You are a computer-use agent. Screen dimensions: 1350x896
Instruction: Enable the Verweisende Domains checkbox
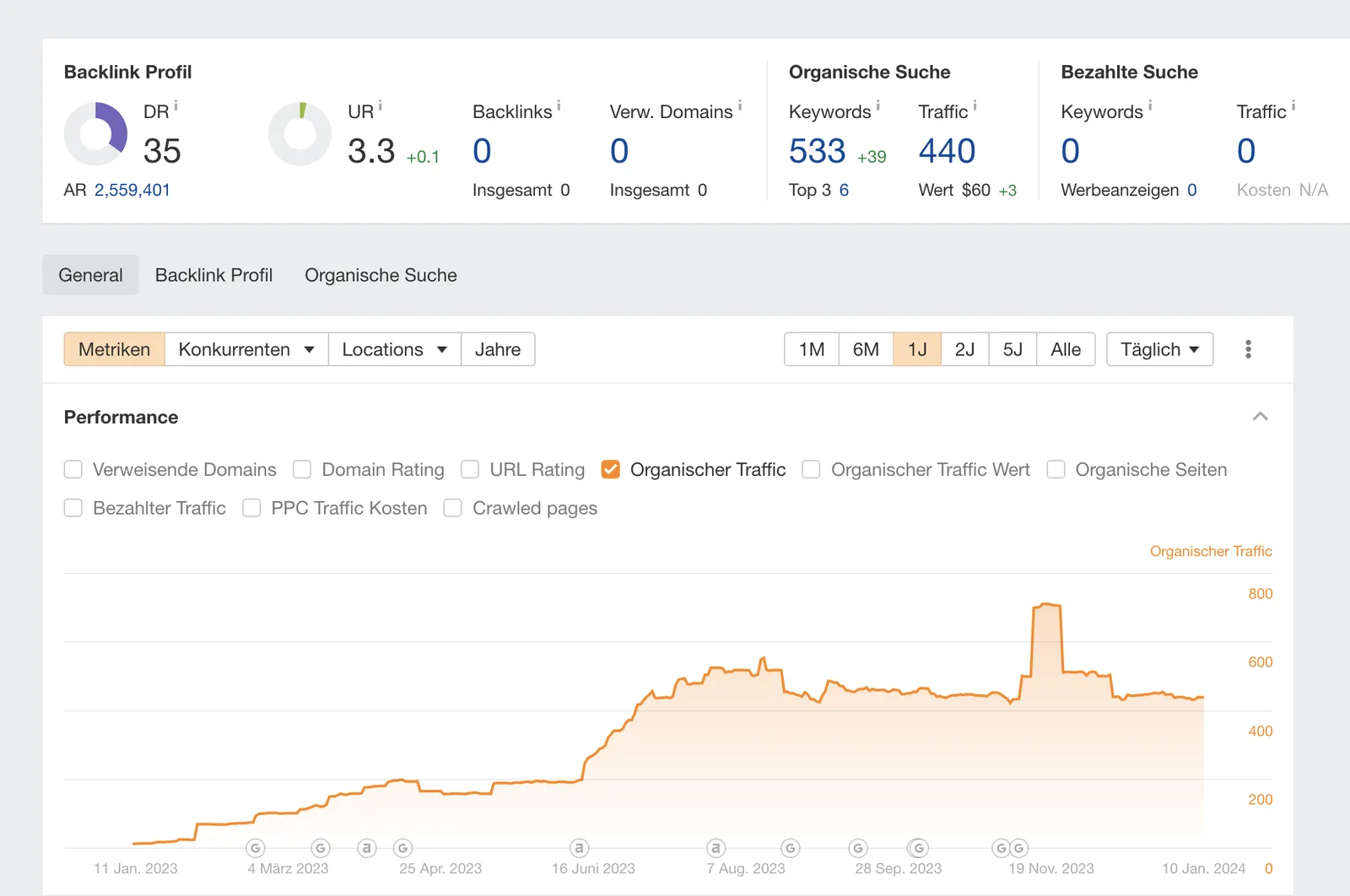point(73,469)
